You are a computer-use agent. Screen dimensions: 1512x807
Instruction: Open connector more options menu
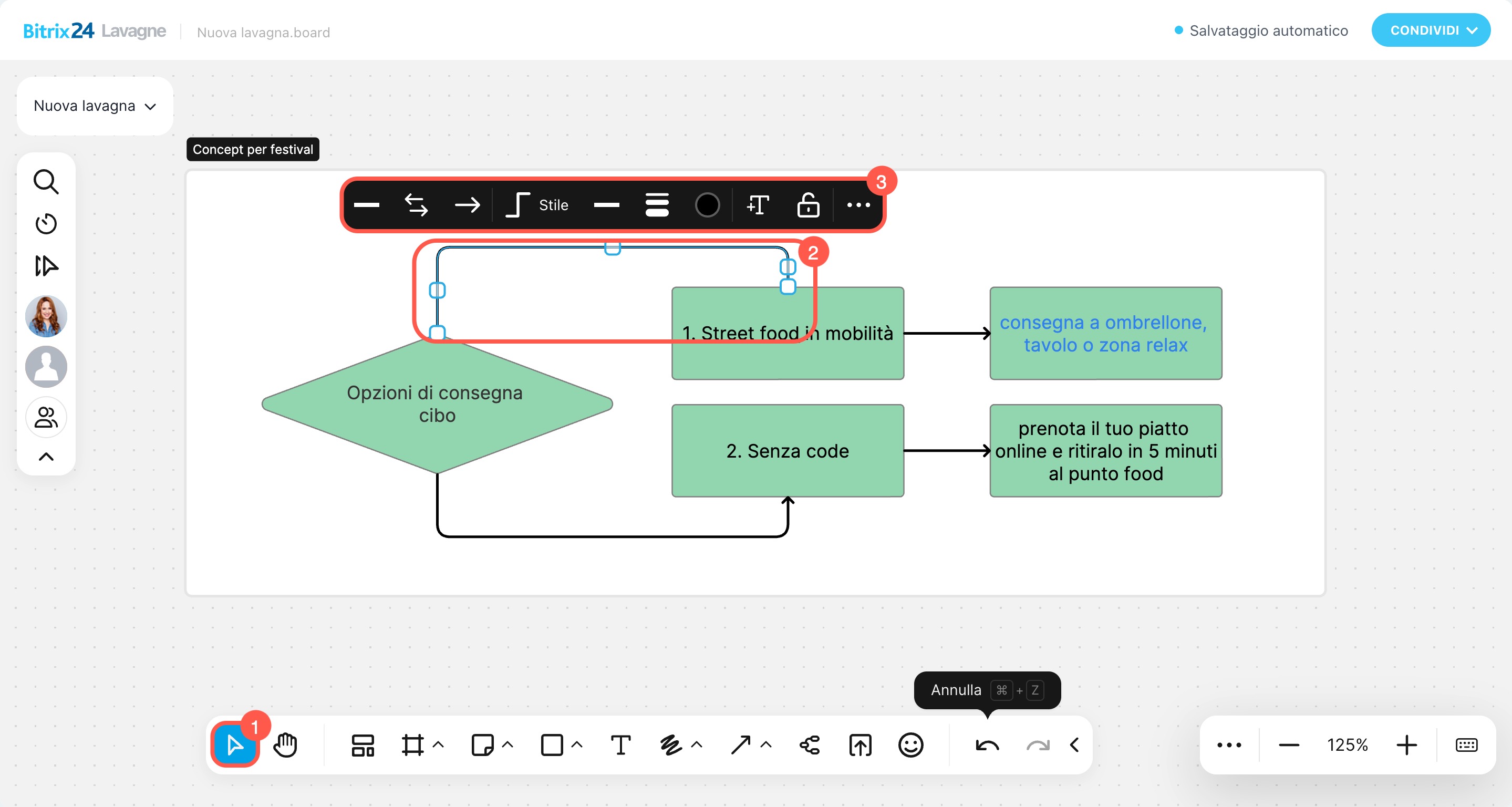point(858,205)
